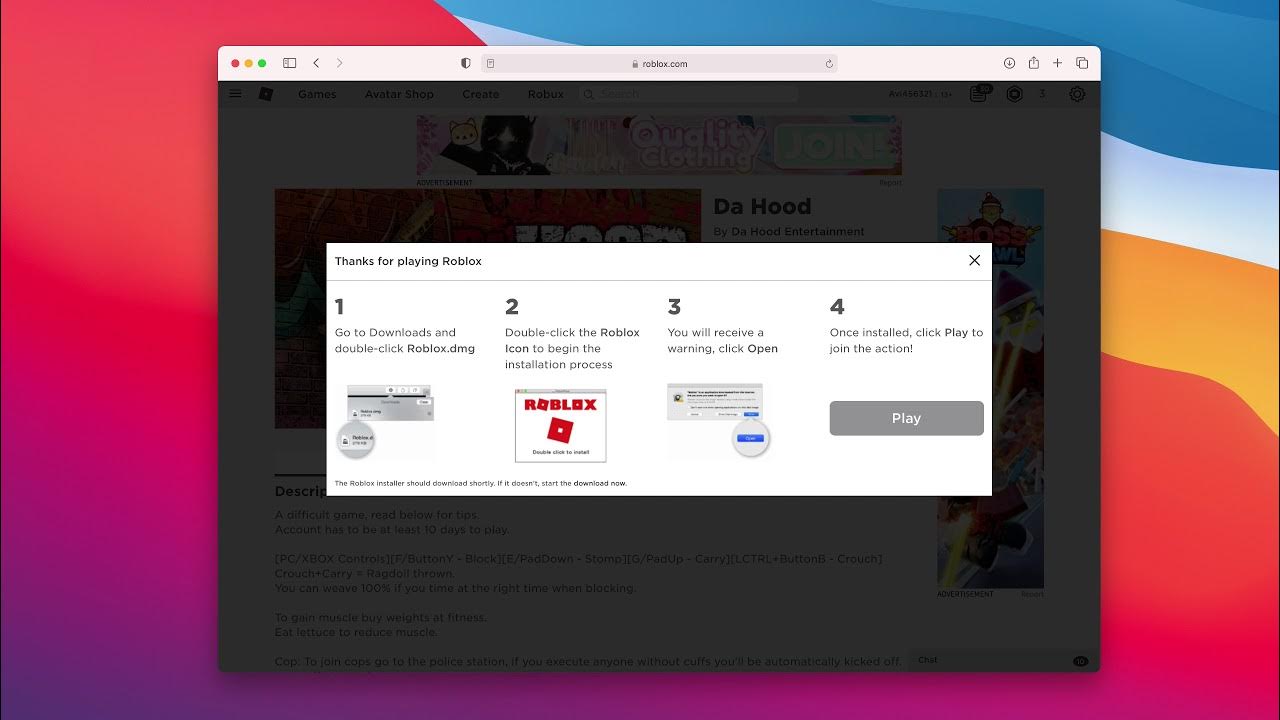Close the Thanks for playing Roblox dialog
The width and height of the screenshot is (1280, 720).
[x=974, y=260]
